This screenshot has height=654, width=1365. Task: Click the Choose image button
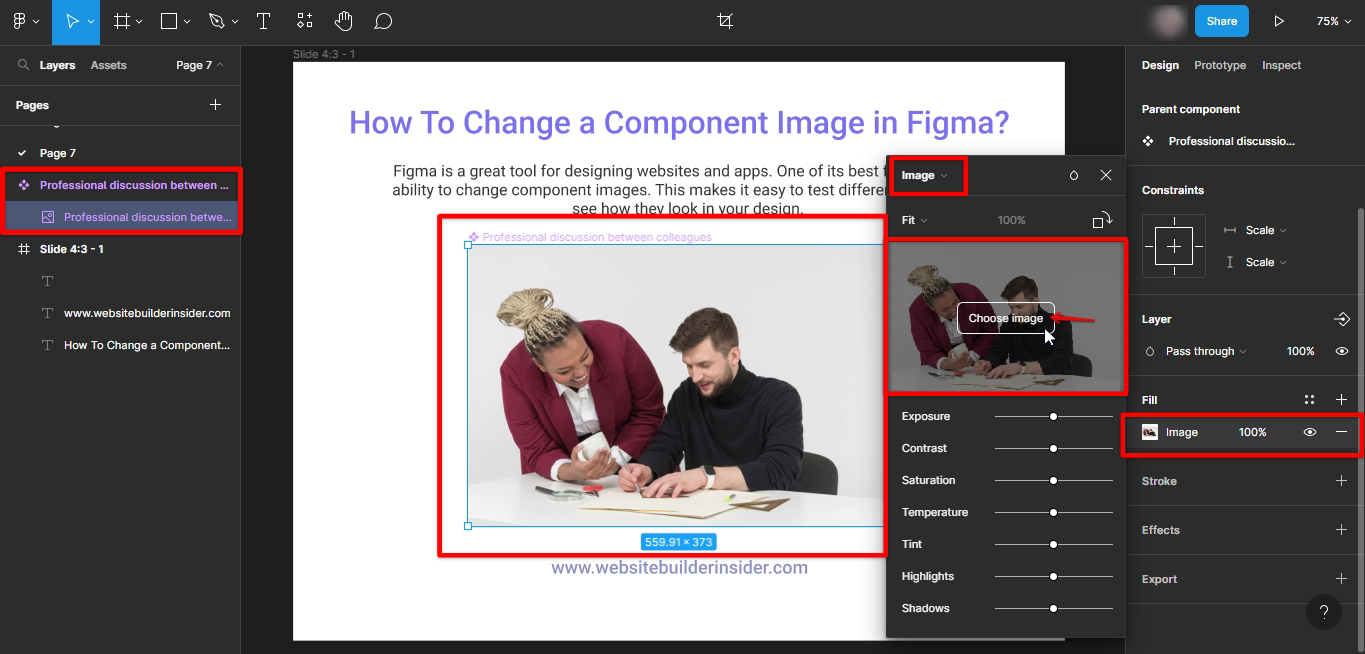(1005, 318)
